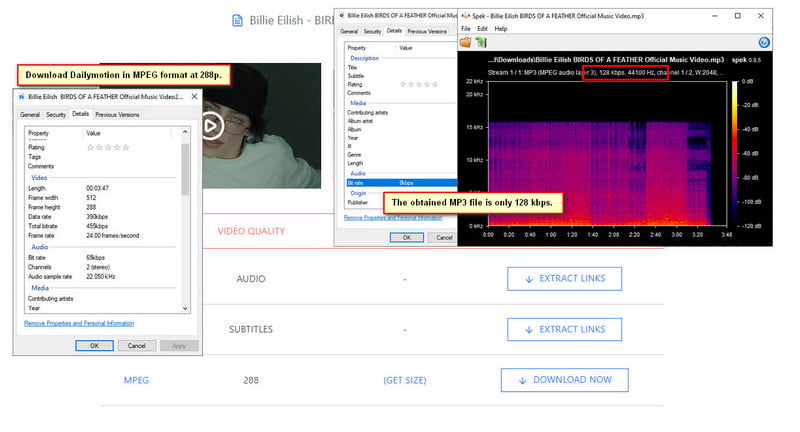
Task: Open Previous Versions tab in left properties dialog
Action: 117,115
